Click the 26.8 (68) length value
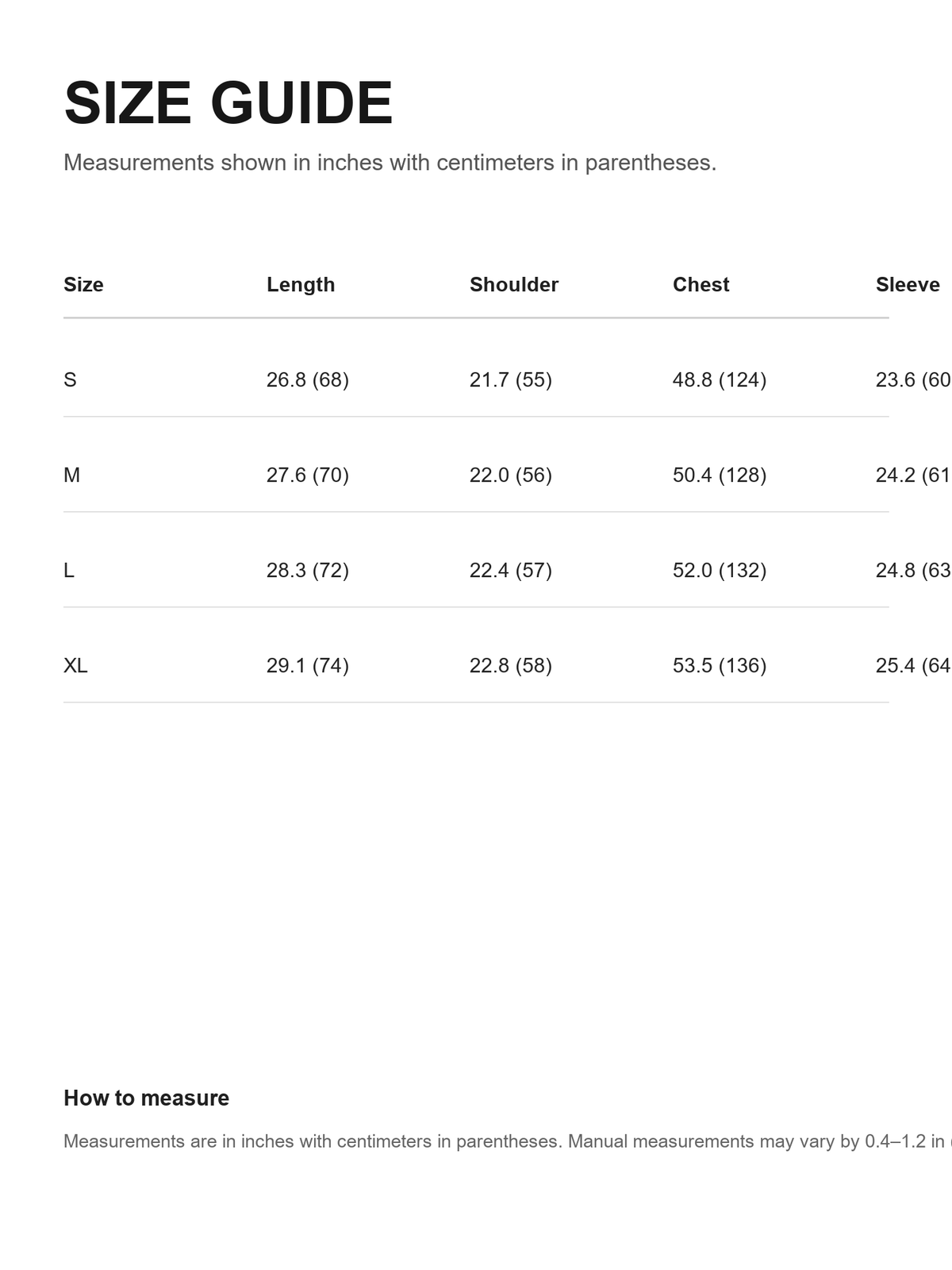The image size is (952, 1270). point(308,379)
